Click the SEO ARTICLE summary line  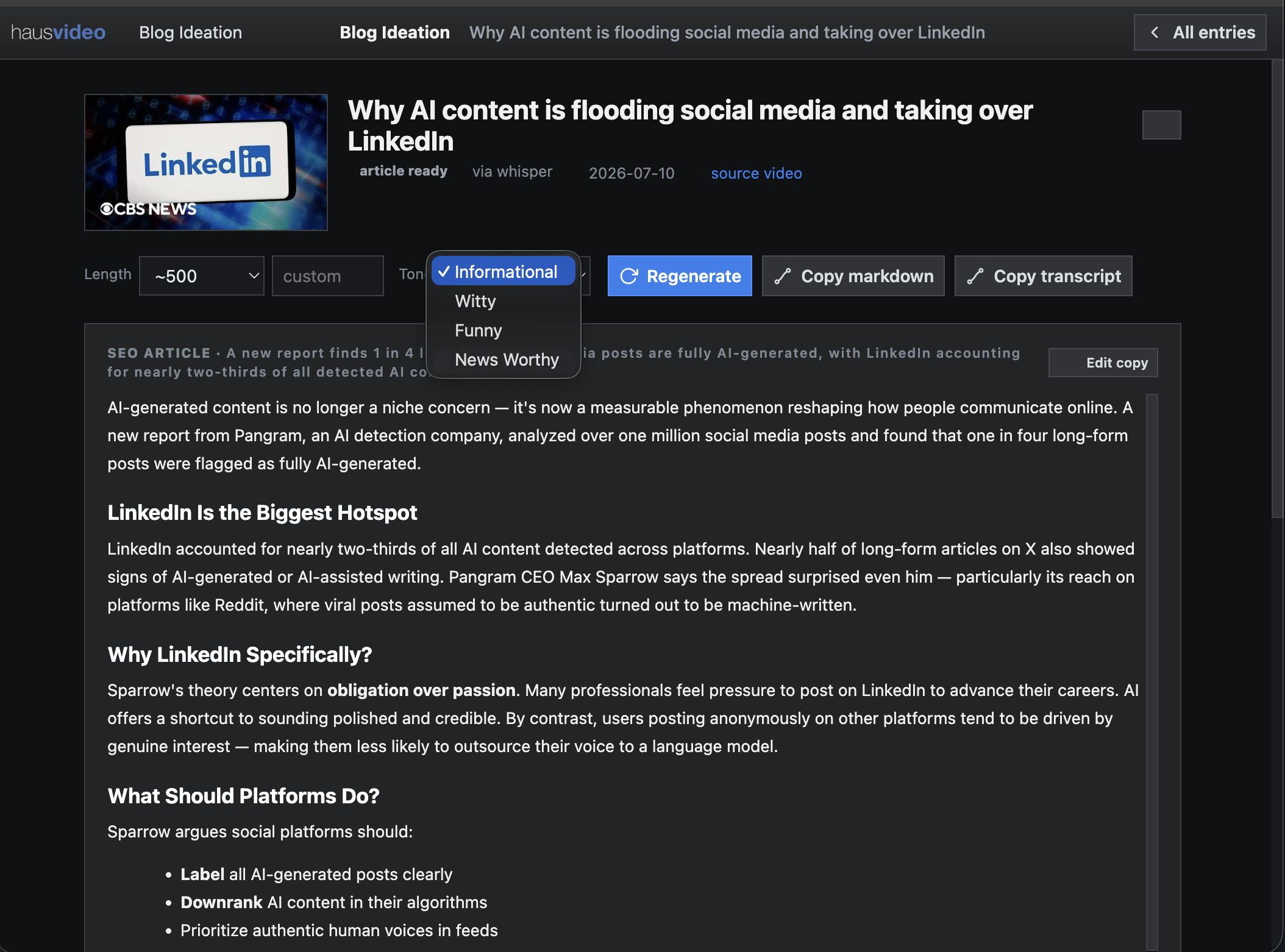point(564,362)
